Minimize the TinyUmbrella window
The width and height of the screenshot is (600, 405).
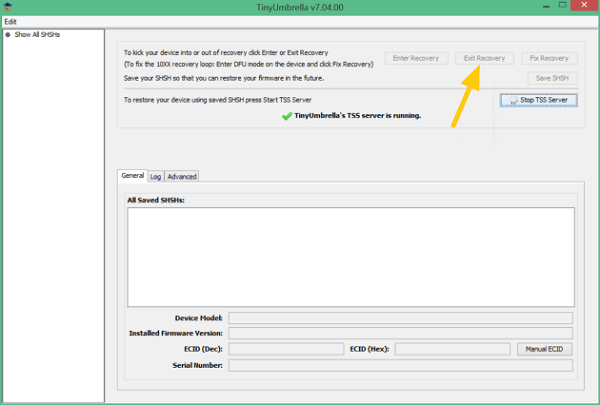point(546,7)
